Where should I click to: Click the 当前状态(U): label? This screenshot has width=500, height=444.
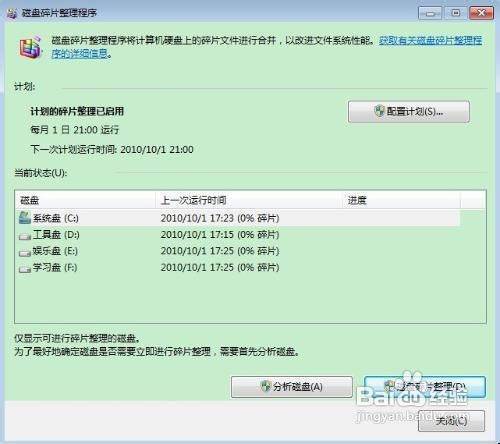coord(40,173)
